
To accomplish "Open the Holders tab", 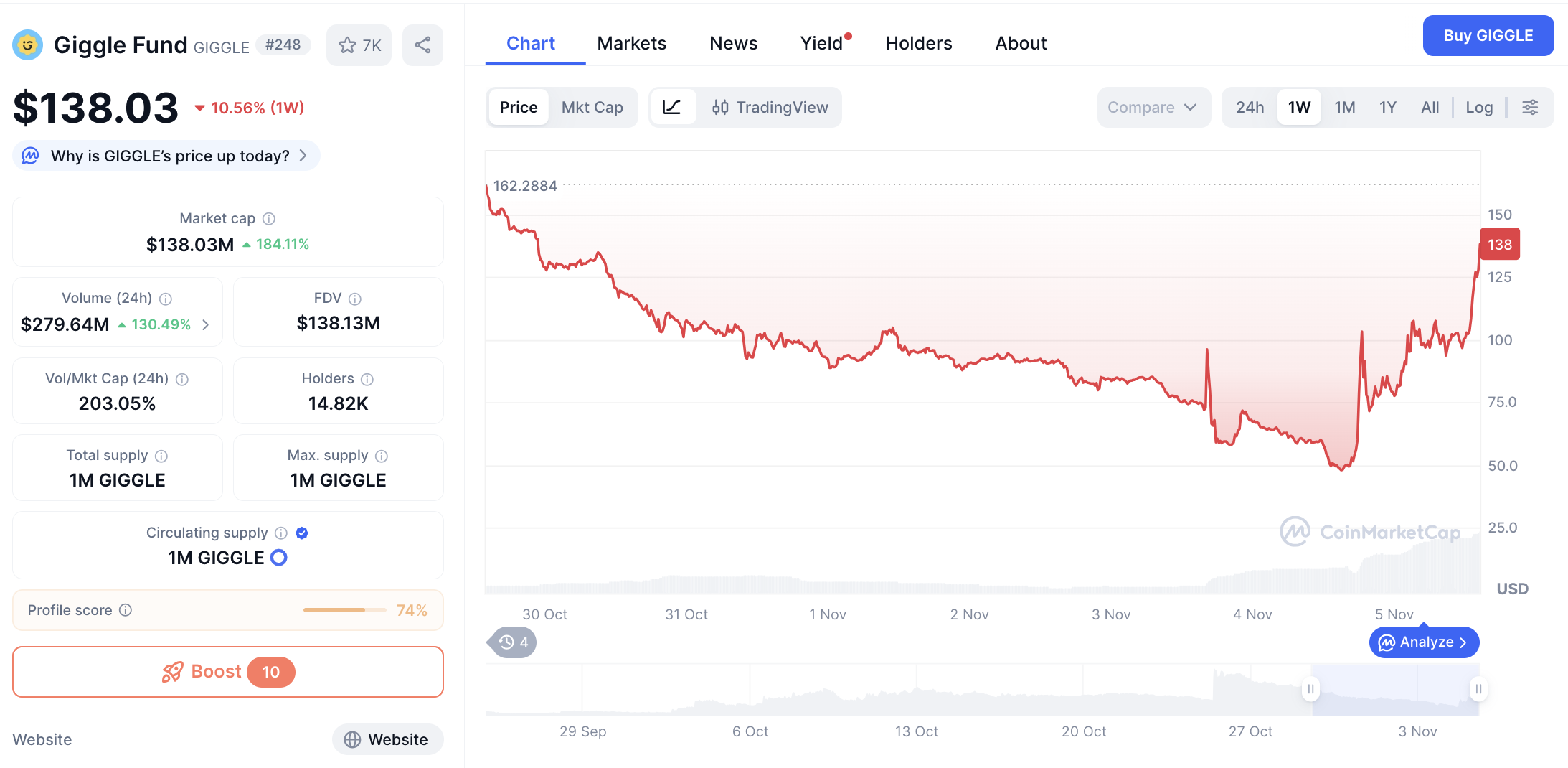I will [x=918, y=43].
